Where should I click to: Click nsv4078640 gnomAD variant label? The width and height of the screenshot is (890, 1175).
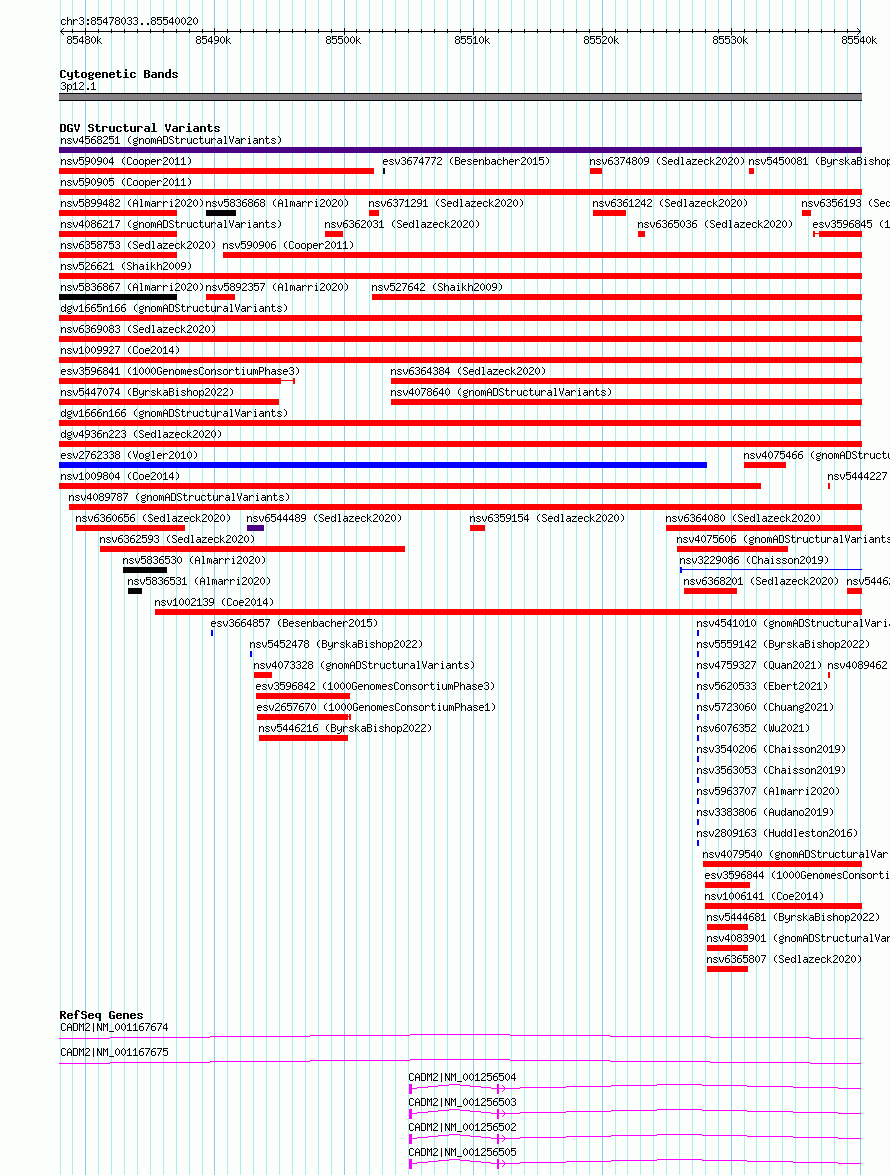tap(501, 392)
